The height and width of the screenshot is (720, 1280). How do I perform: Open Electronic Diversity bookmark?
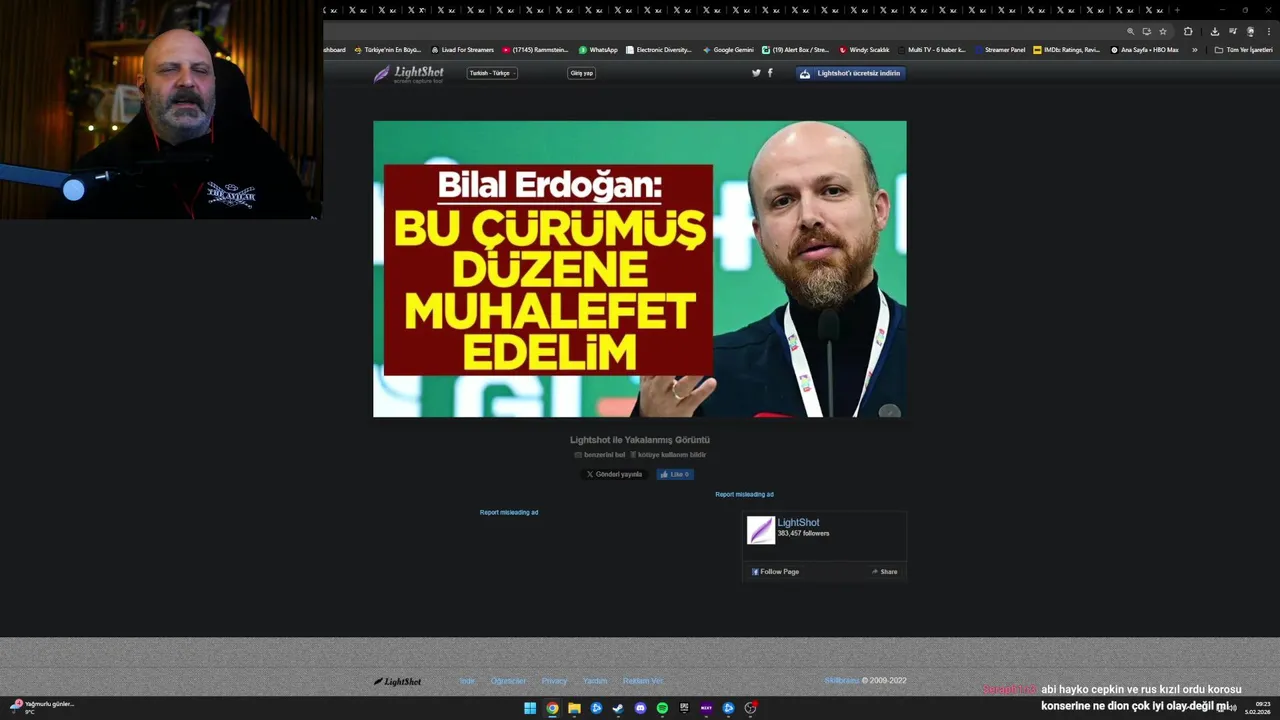(x=658, y=49)
